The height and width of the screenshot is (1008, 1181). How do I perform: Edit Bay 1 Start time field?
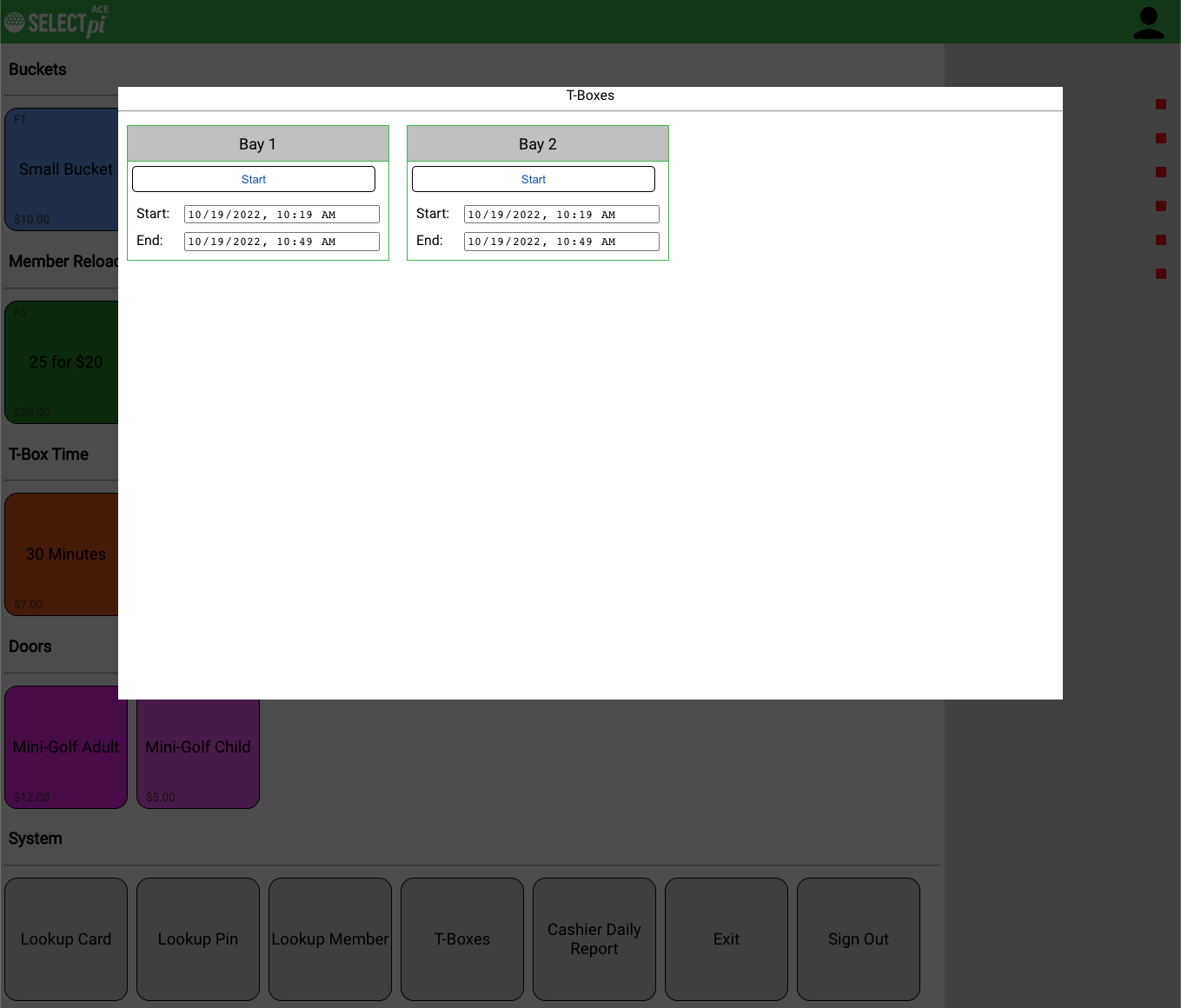(x=282, y=215)
